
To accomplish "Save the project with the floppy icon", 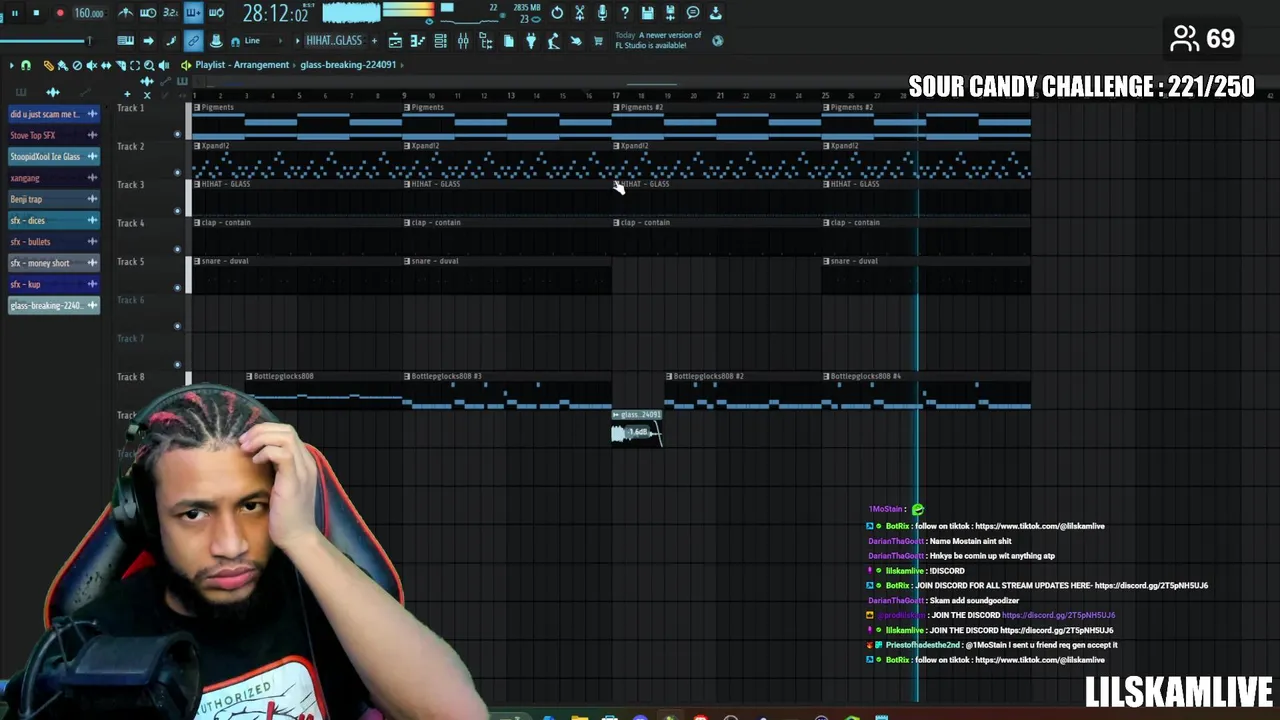I will pyautogui.click(x=647, y=13).
